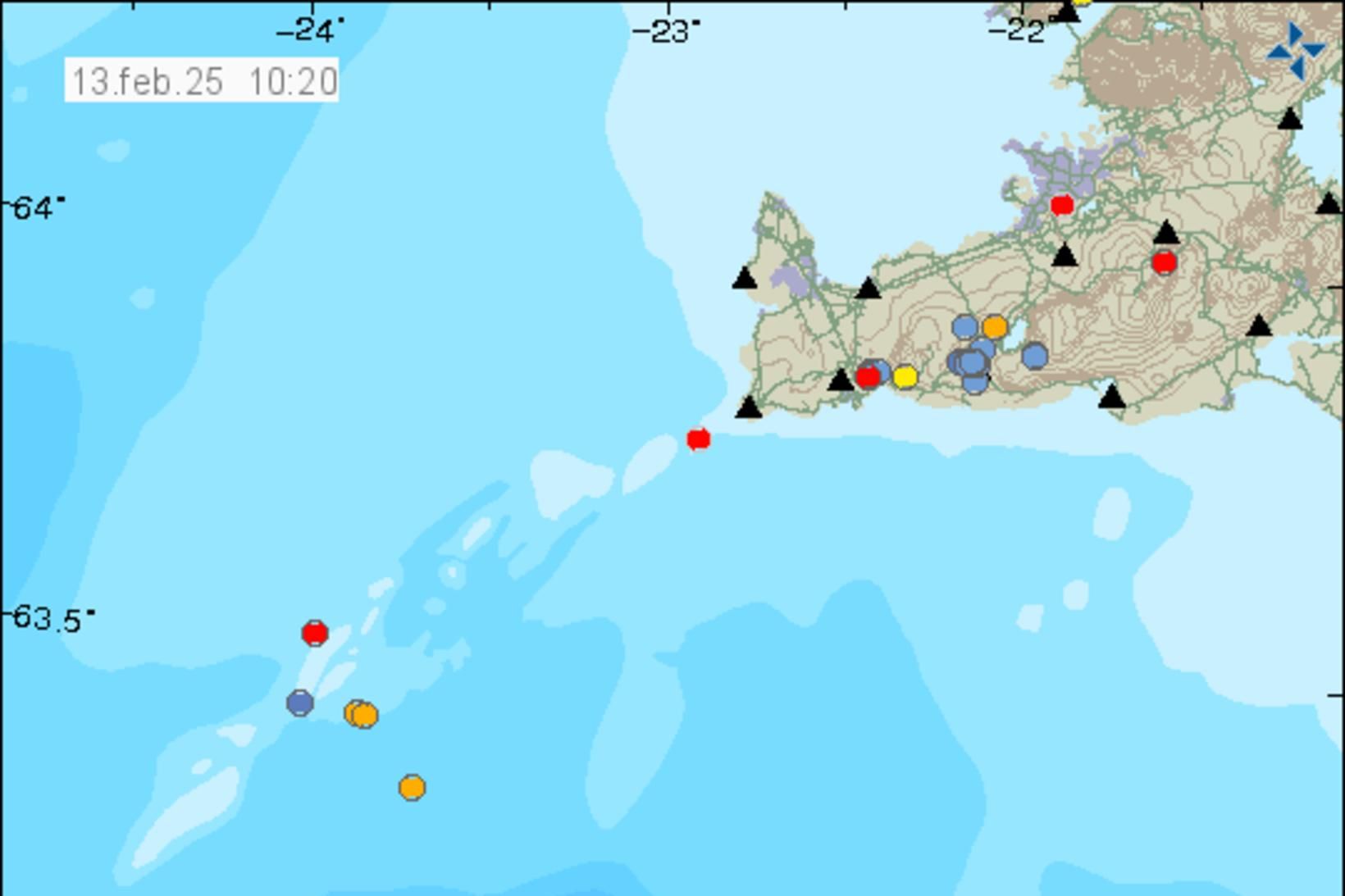Select the station triangle at the peninsula's southwest tip
This screenshot has height=896, width=1345.
748,407
